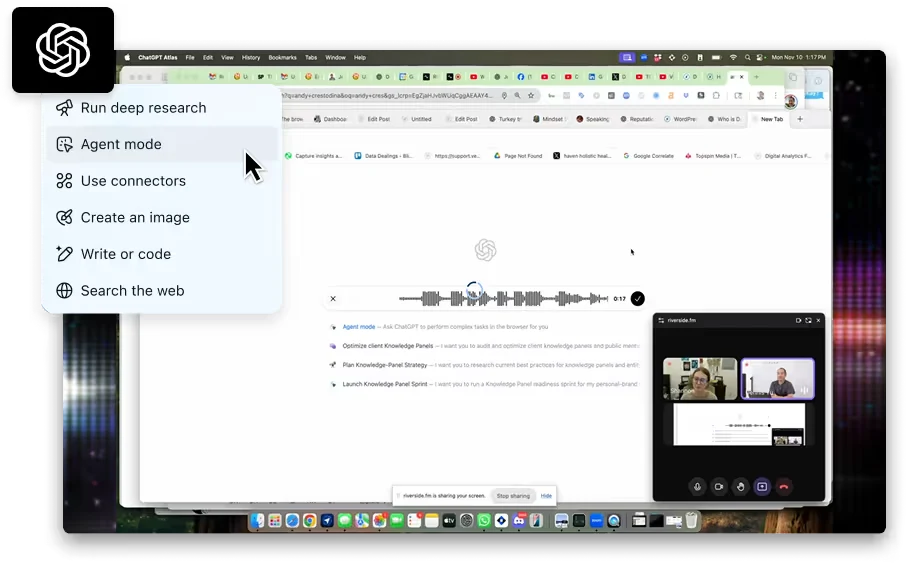Click bookmark star in address bar
This screenshot has height=564, width=908.
[x=531, y=96]
